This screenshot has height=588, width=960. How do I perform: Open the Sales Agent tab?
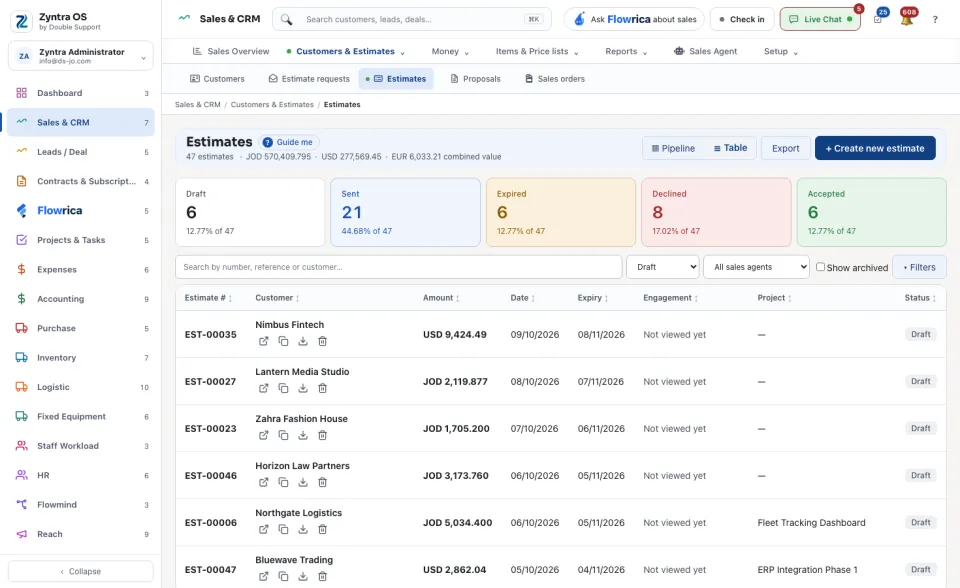point(705,51)
